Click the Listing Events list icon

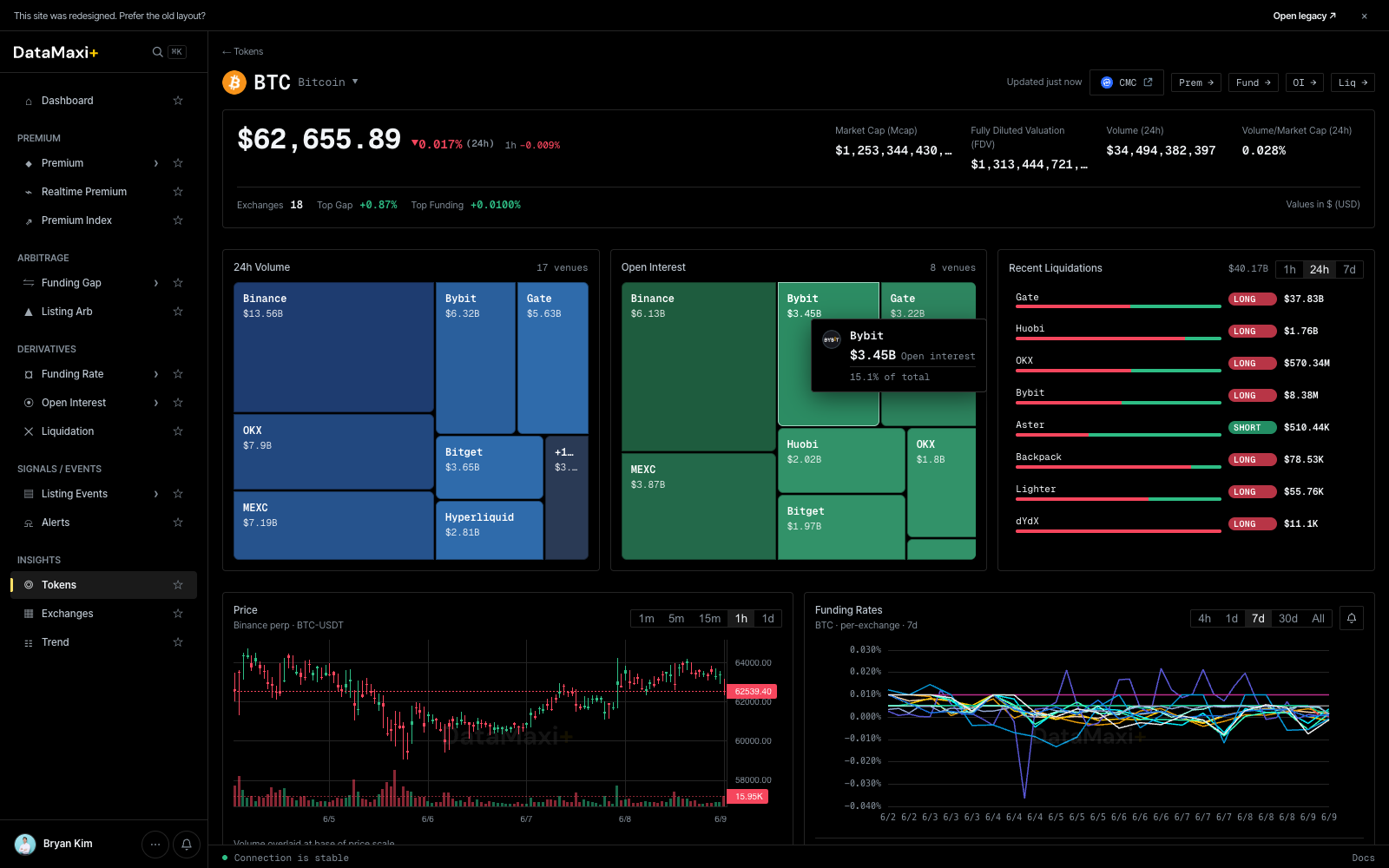(x=29, y=494)
